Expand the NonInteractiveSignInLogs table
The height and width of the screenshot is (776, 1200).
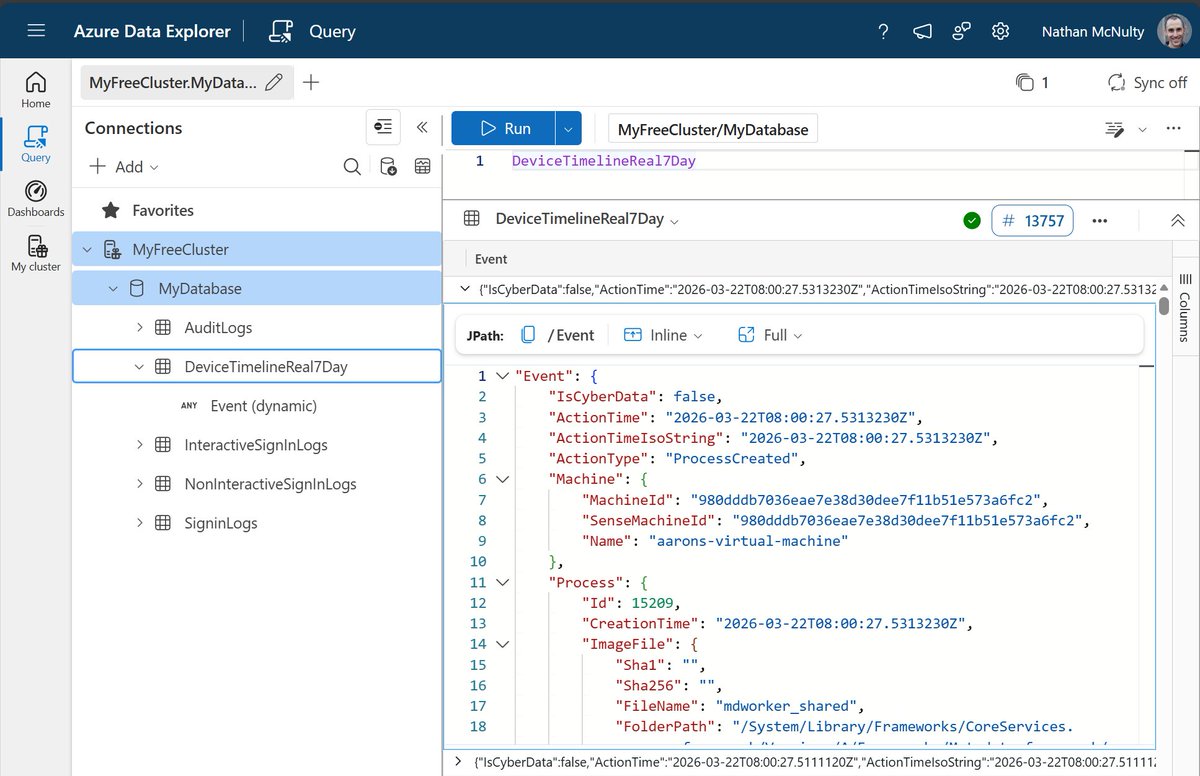point(140,484)
